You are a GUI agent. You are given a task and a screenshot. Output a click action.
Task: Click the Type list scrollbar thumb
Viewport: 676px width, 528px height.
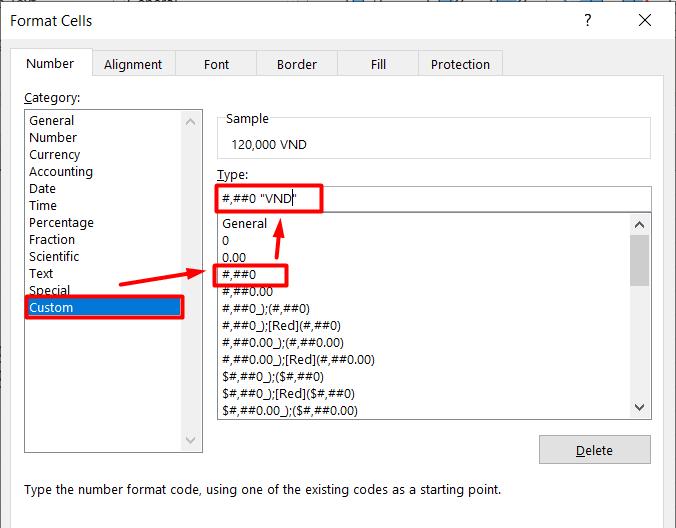pyautogui.click(x=640, y=260)
